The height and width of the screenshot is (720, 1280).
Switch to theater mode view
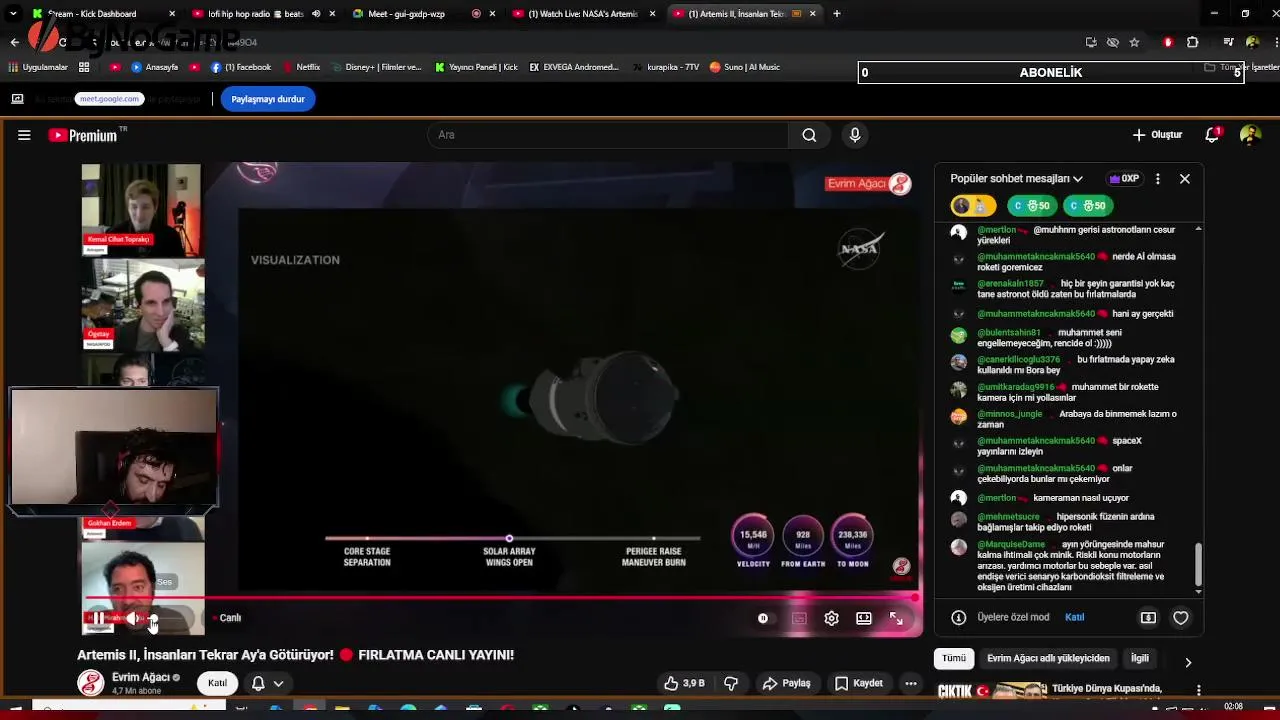pos(864,618)
